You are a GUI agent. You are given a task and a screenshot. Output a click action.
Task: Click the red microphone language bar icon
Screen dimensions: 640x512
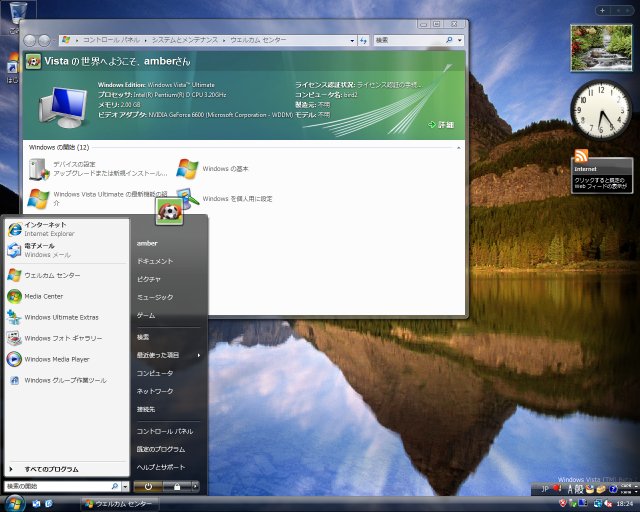pyautogui.click(x=557, y=488)
